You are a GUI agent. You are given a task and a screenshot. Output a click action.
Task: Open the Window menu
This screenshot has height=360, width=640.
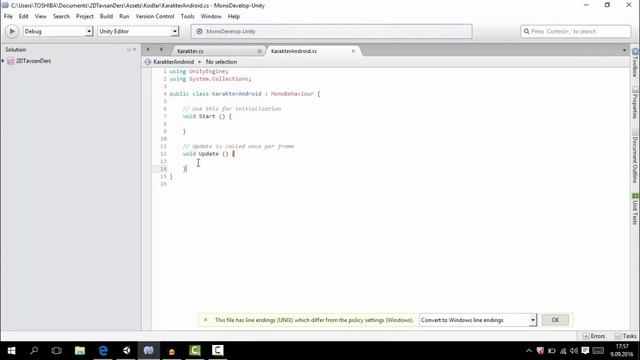(x=211, y=16)
